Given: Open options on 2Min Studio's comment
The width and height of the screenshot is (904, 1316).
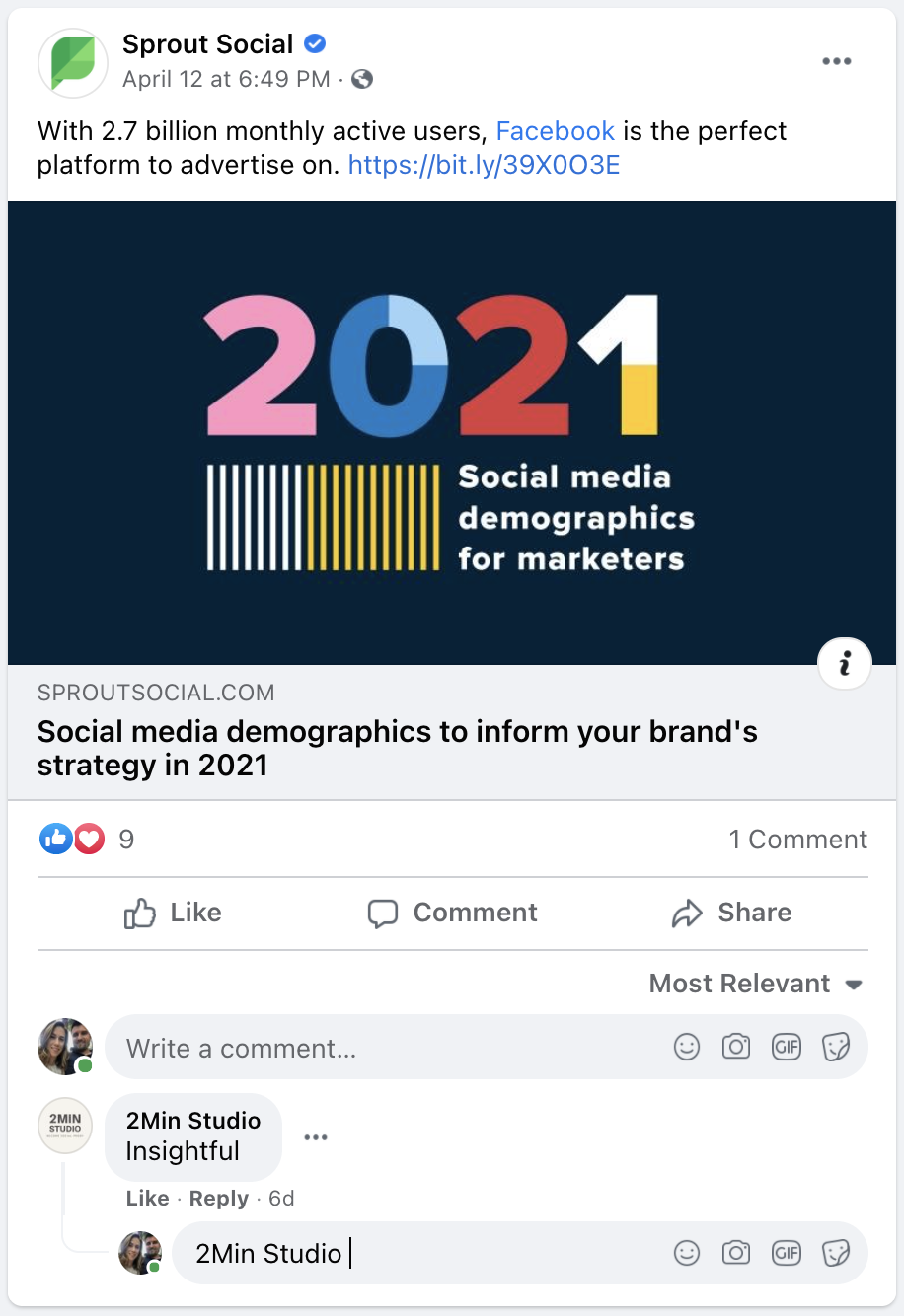Looking at the screenshot, I should click(x=316, y=1136).
